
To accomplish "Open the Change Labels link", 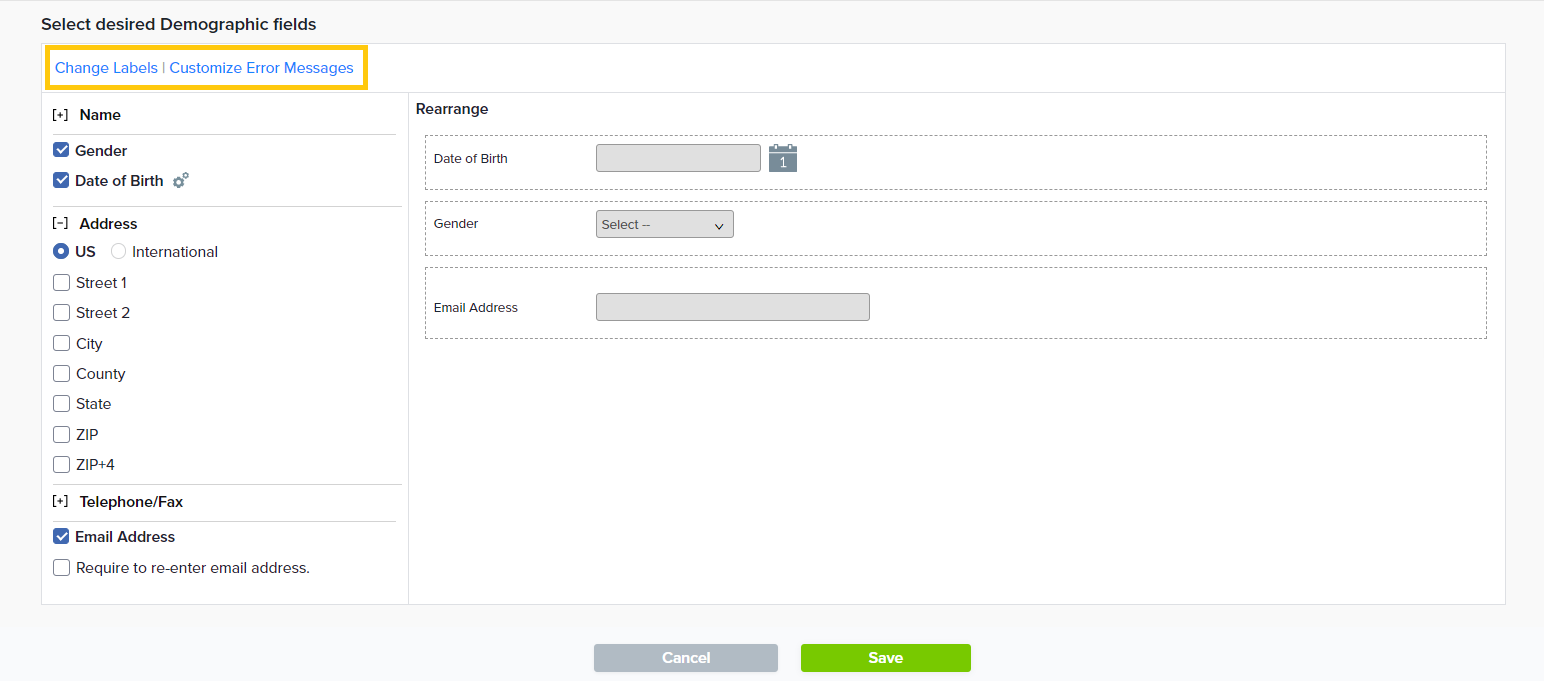I will click(106, 68).
